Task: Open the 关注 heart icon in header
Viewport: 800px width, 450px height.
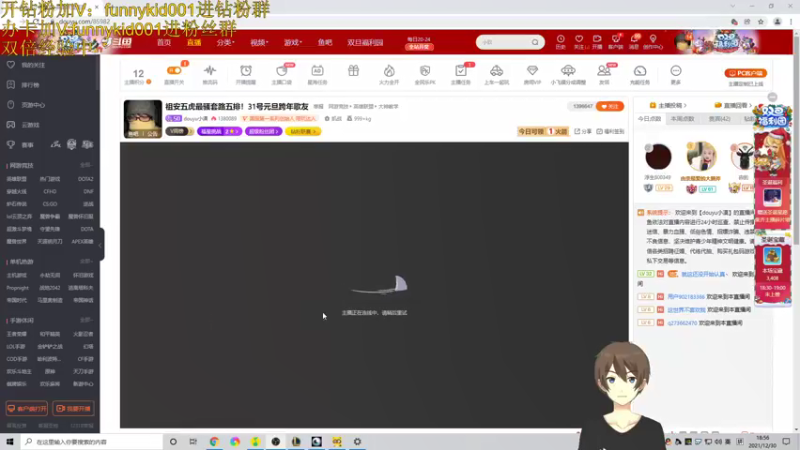Action: click(x=579, y=39)
